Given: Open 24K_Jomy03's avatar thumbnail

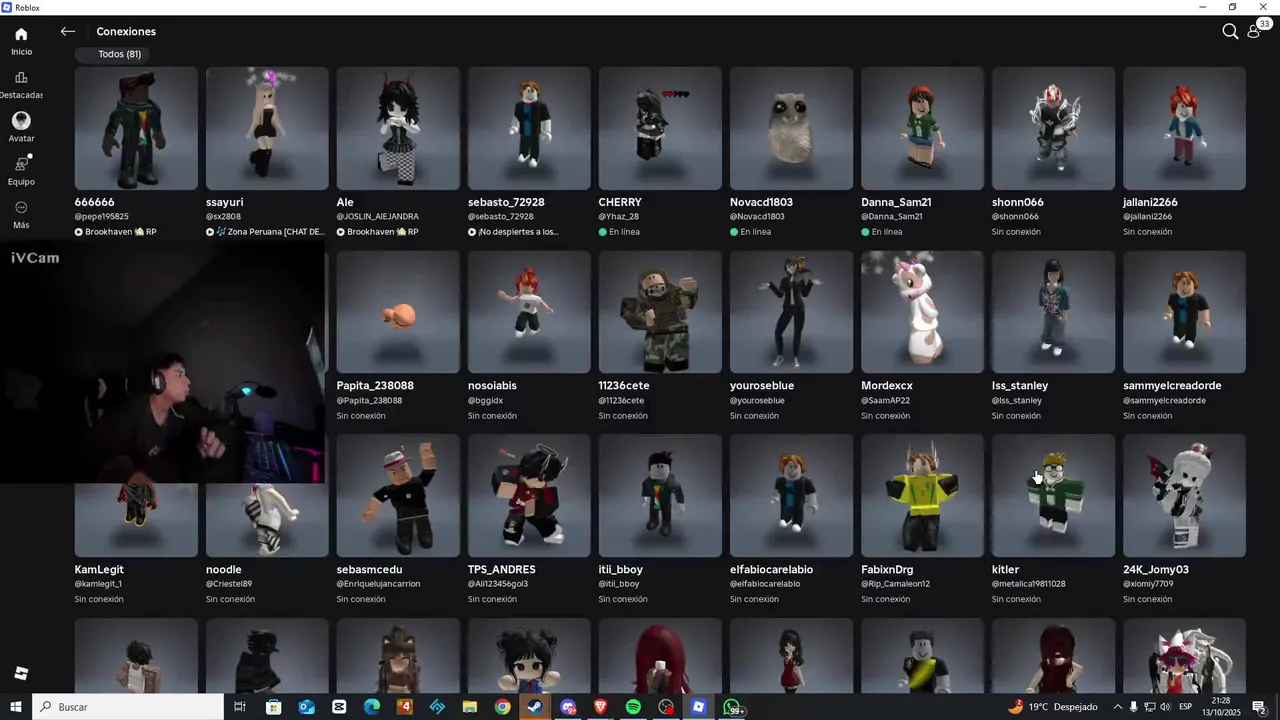Looking at the screenshot, I should pos(1184,496).
